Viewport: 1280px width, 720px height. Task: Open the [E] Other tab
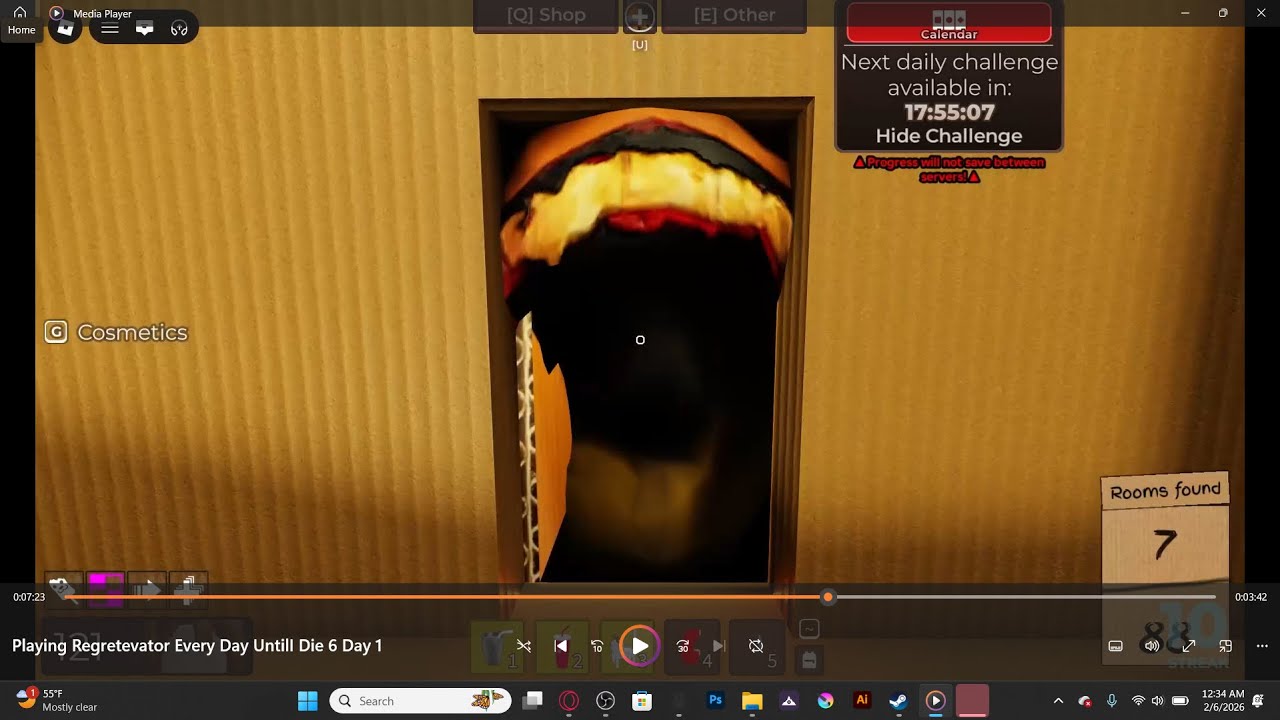pos(734,16)
